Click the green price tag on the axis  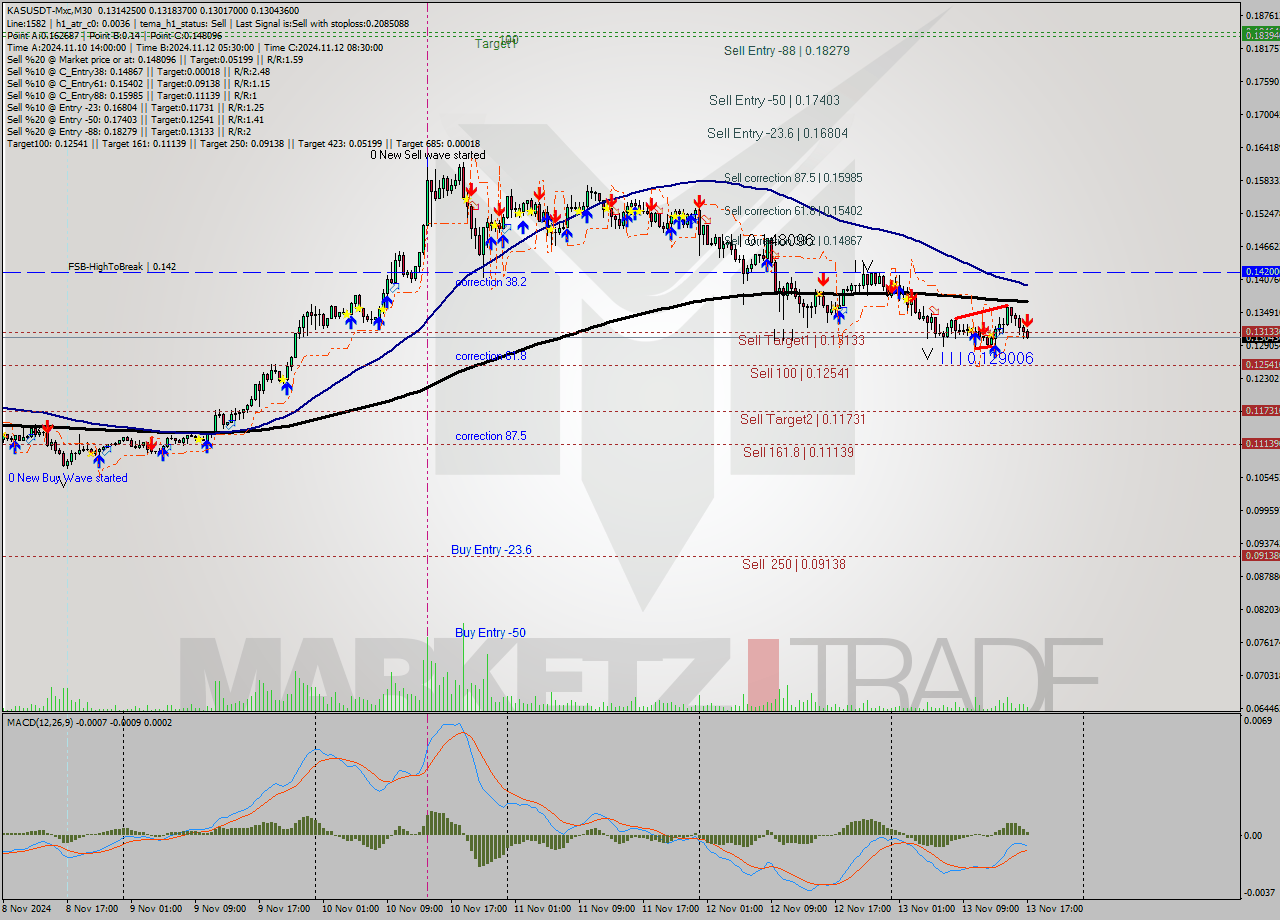[x=1259, y=34]
